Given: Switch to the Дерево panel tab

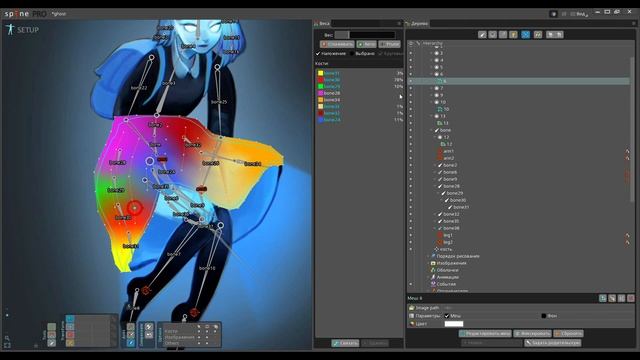Looking at the screenshot, I should tap(417, 24).
